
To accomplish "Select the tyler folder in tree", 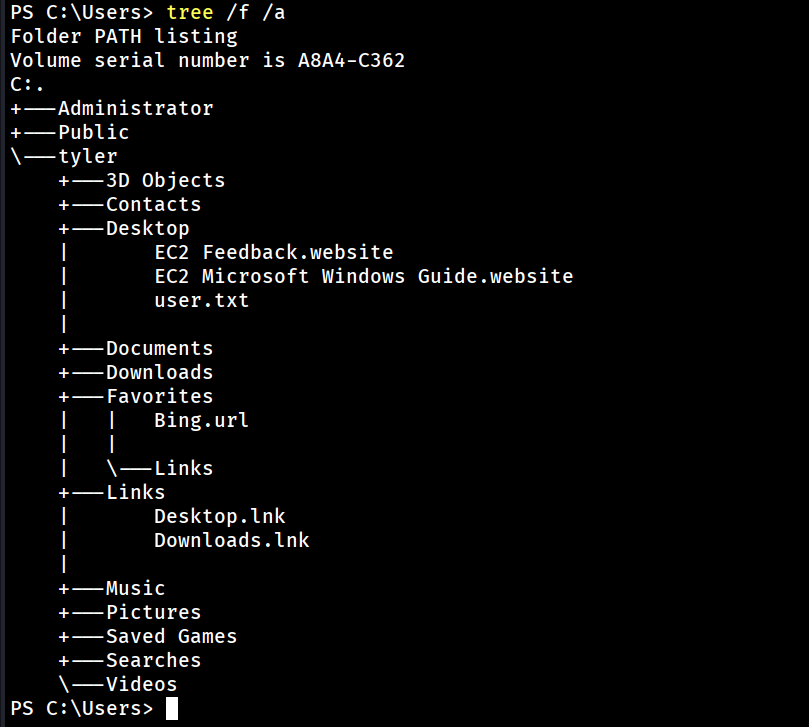I will pyautogui.click(x=87, y=156).
